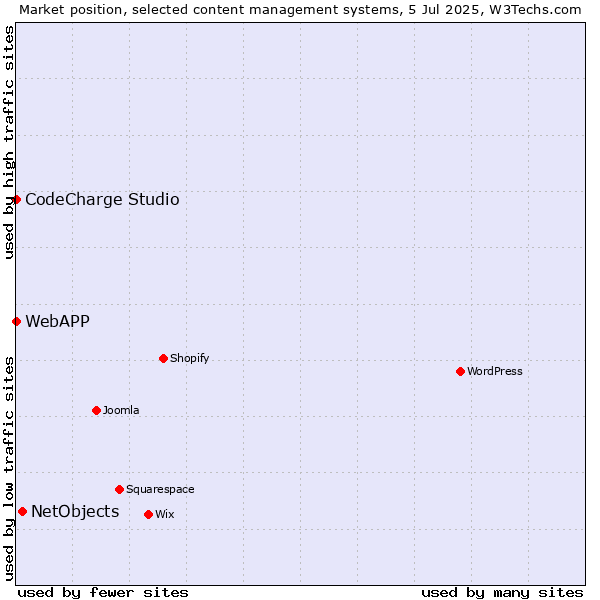The width and height of the screenshot is (600, 600).
Task: Select the 'NetObjects' label text
Action: pyautogui.click(x=75, y=512)
